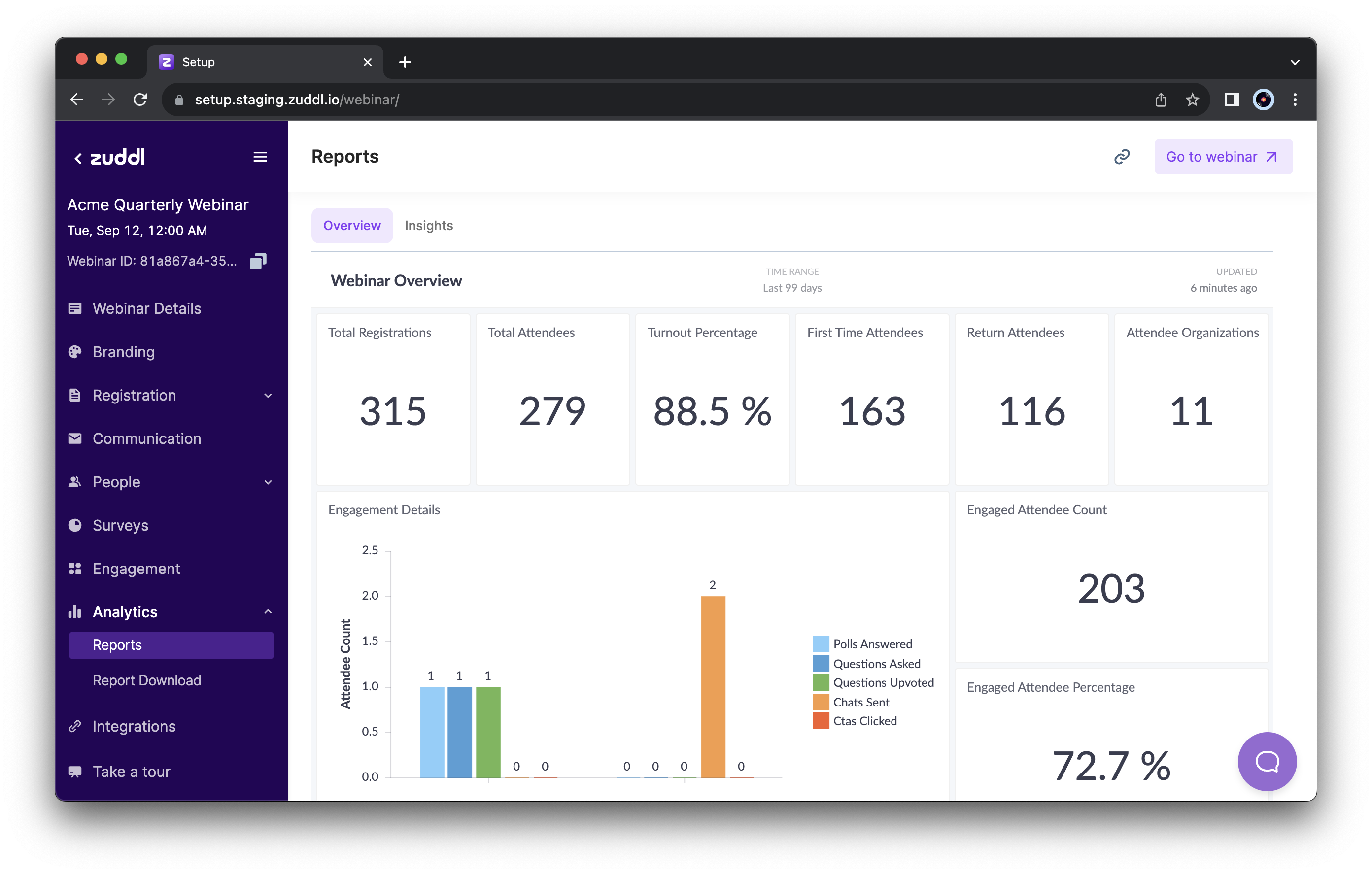The width and height of the screenshot is (1372, 874).
Task: Select the Branding palette icon
Action: pos(76,352)
